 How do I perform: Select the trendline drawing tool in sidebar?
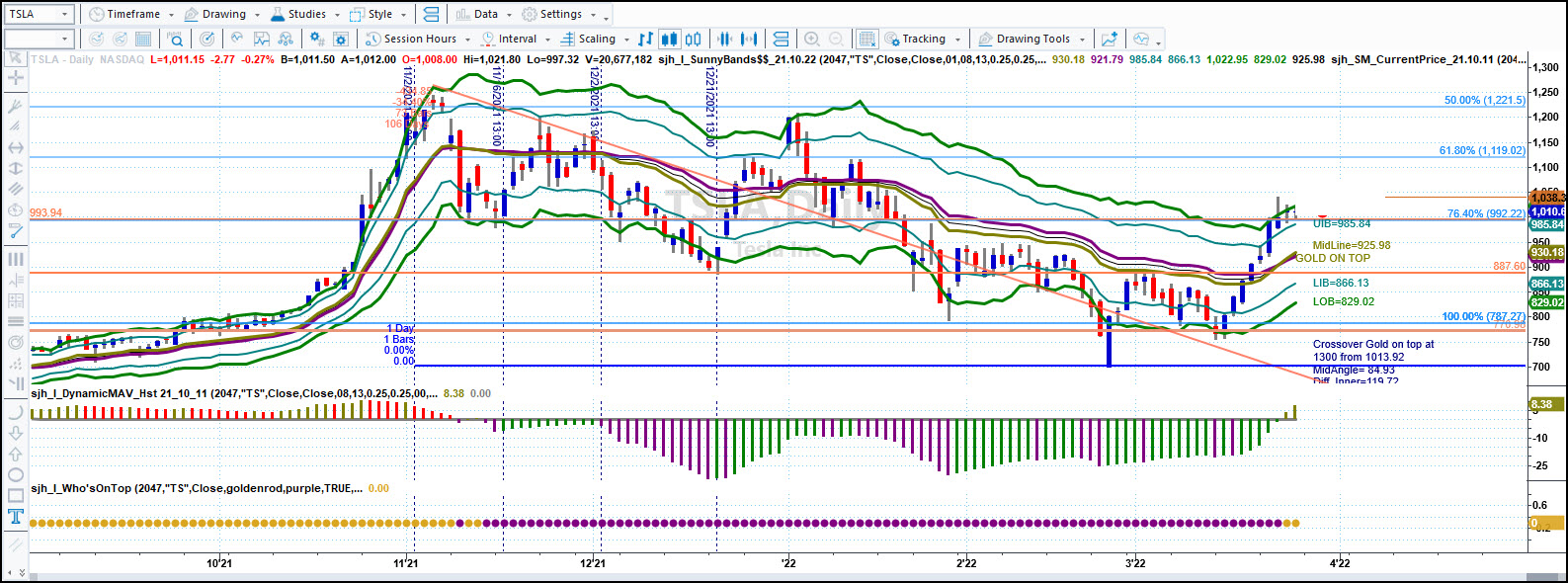(x=15, y=105)
